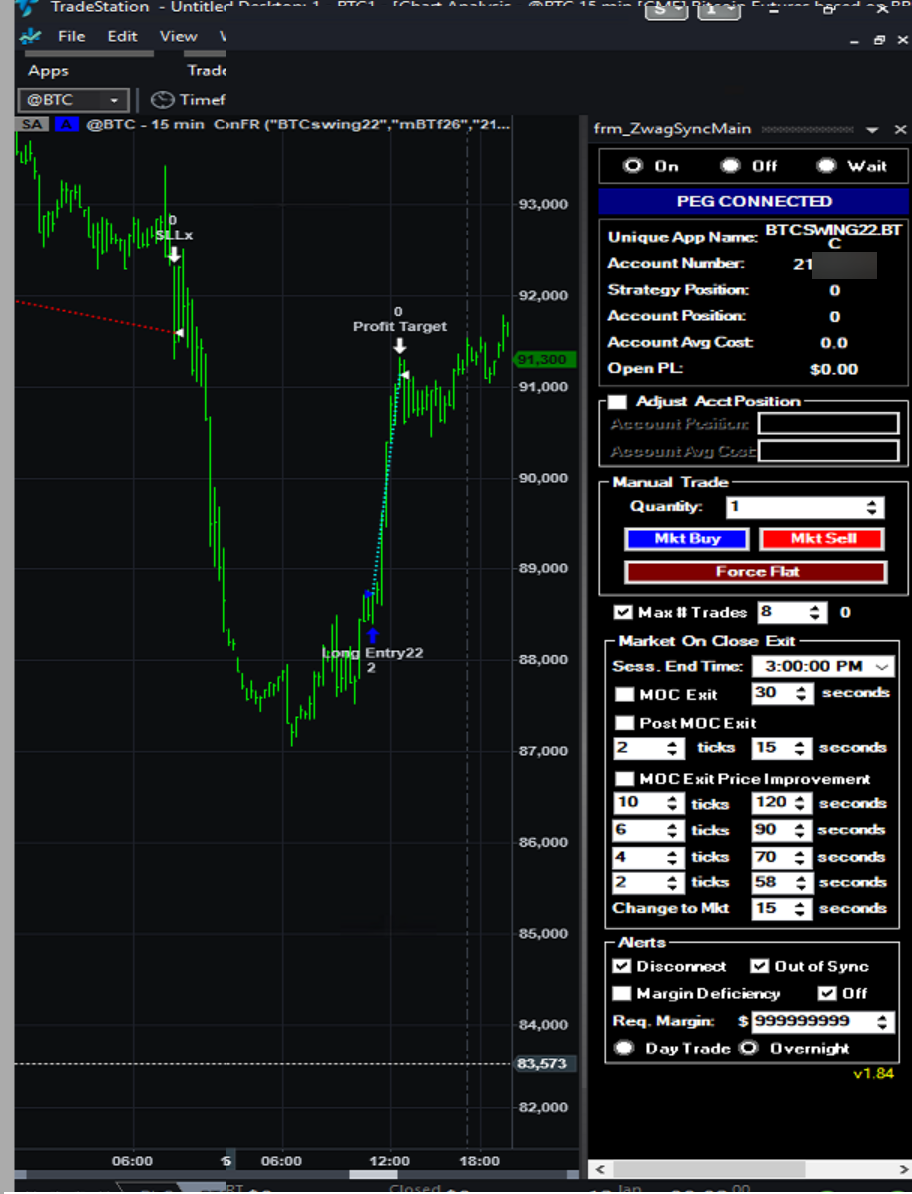Open the frm_ZwagSyncMain panel options arrow
The width and height of the screenshot is (912, 1194).
point(872,130)
